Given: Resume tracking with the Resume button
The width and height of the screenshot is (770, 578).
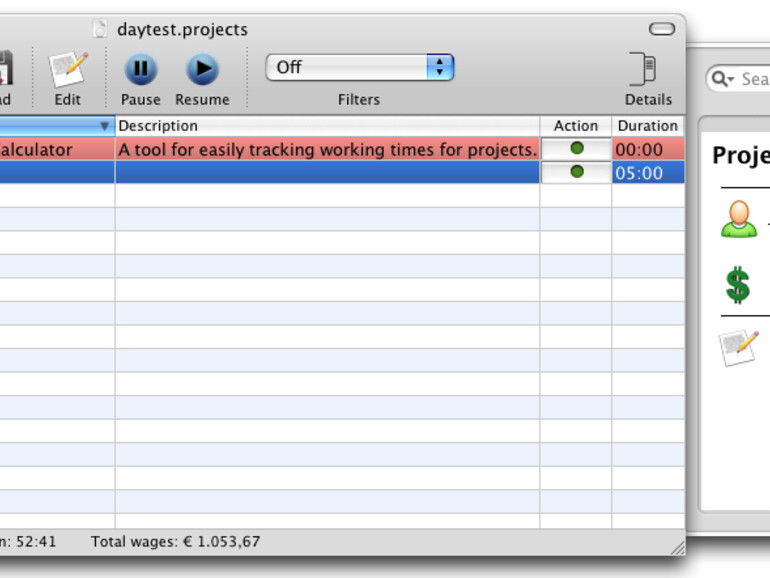Looking at the screenshot, I should [x=202, y=69].
